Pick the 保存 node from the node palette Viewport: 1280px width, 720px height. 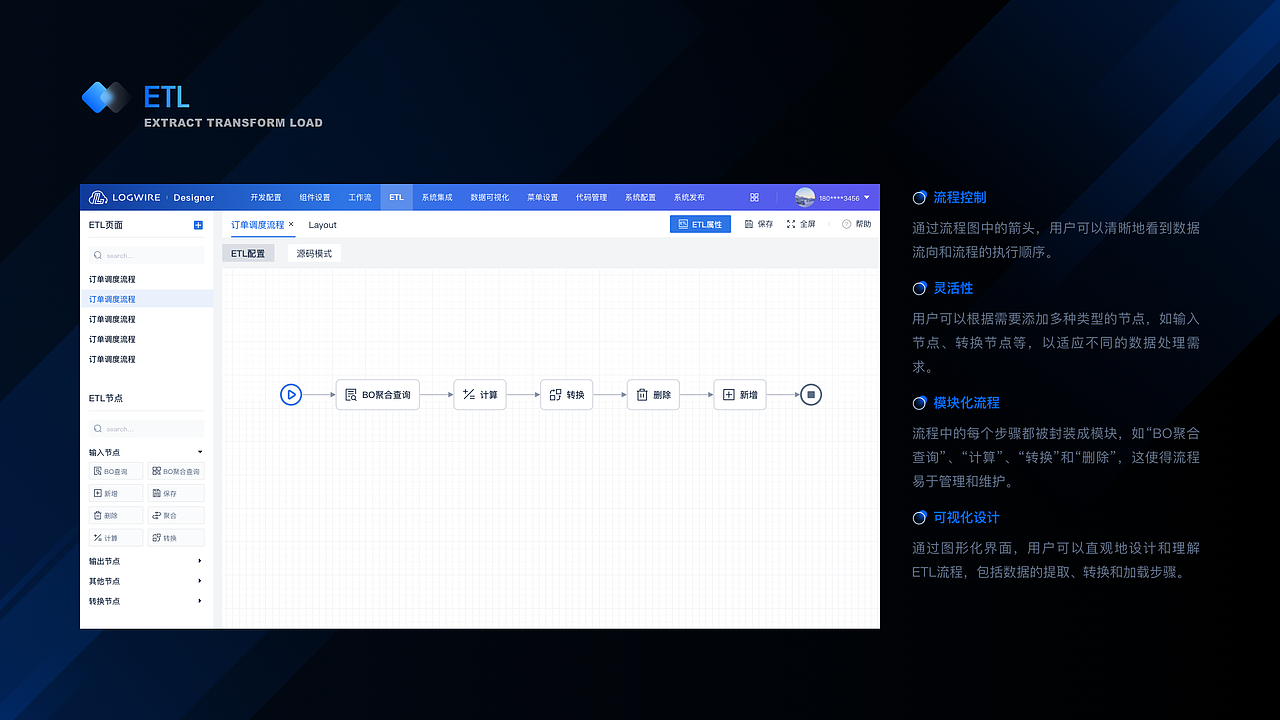coord(176,493)
